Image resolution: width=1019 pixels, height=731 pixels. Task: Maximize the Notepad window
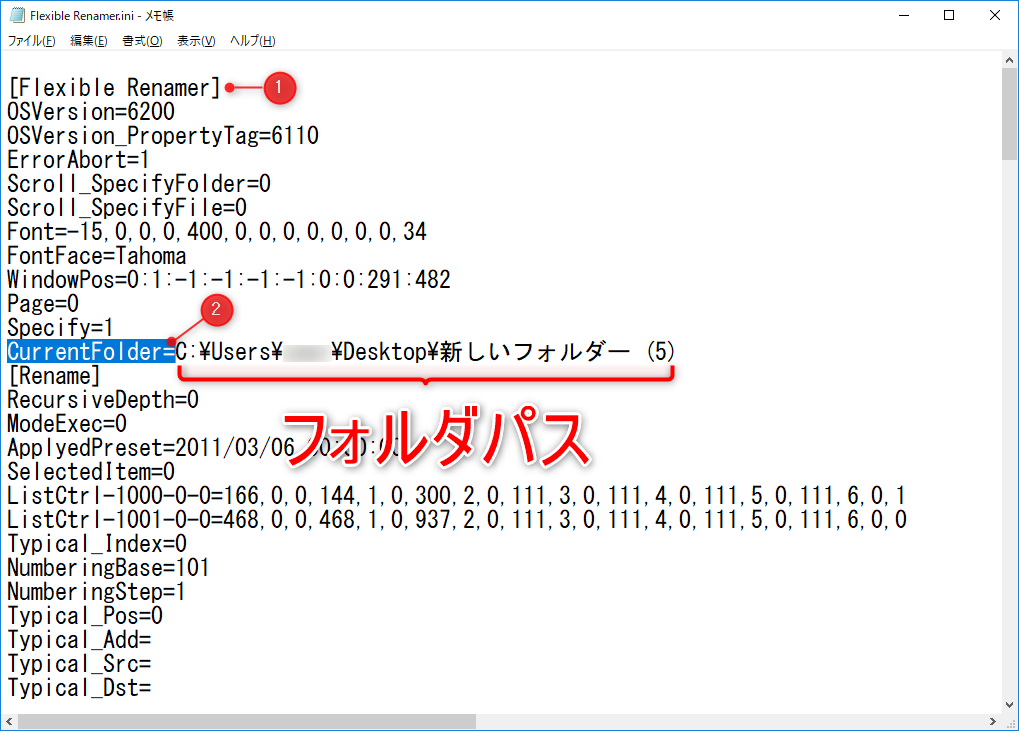pos(949,15)
